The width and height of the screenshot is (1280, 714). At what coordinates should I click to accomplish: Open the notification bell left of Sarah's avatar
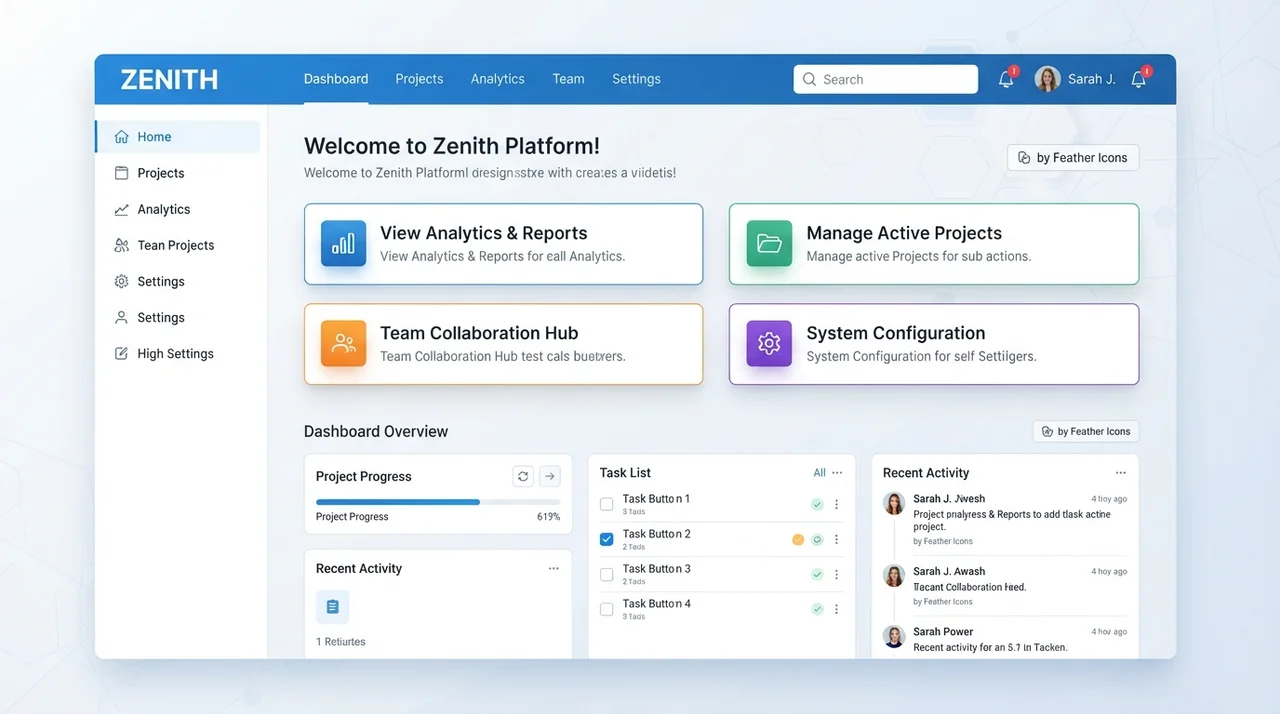[x=1006, y=79]
